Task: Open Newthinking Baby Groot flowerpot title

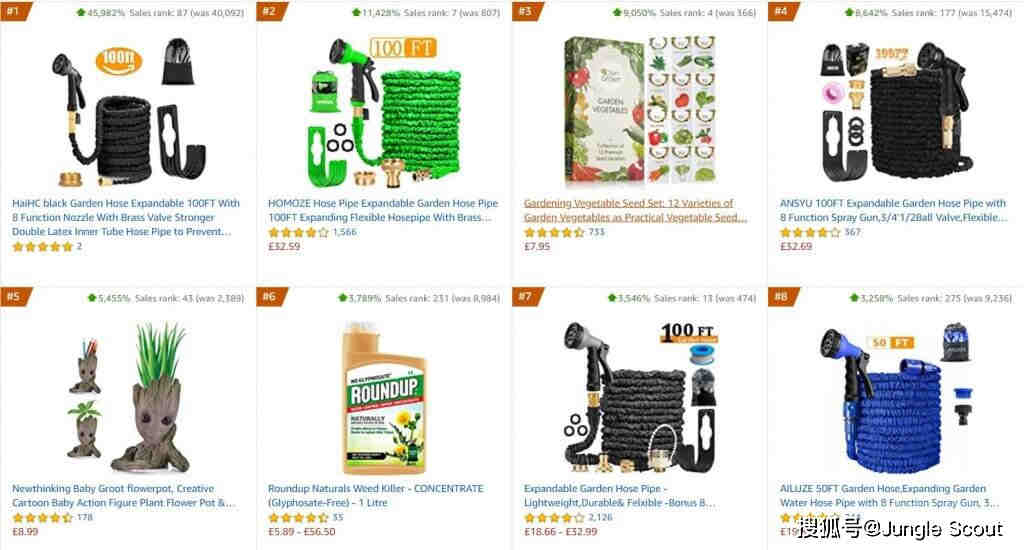Action: (123, 496)
